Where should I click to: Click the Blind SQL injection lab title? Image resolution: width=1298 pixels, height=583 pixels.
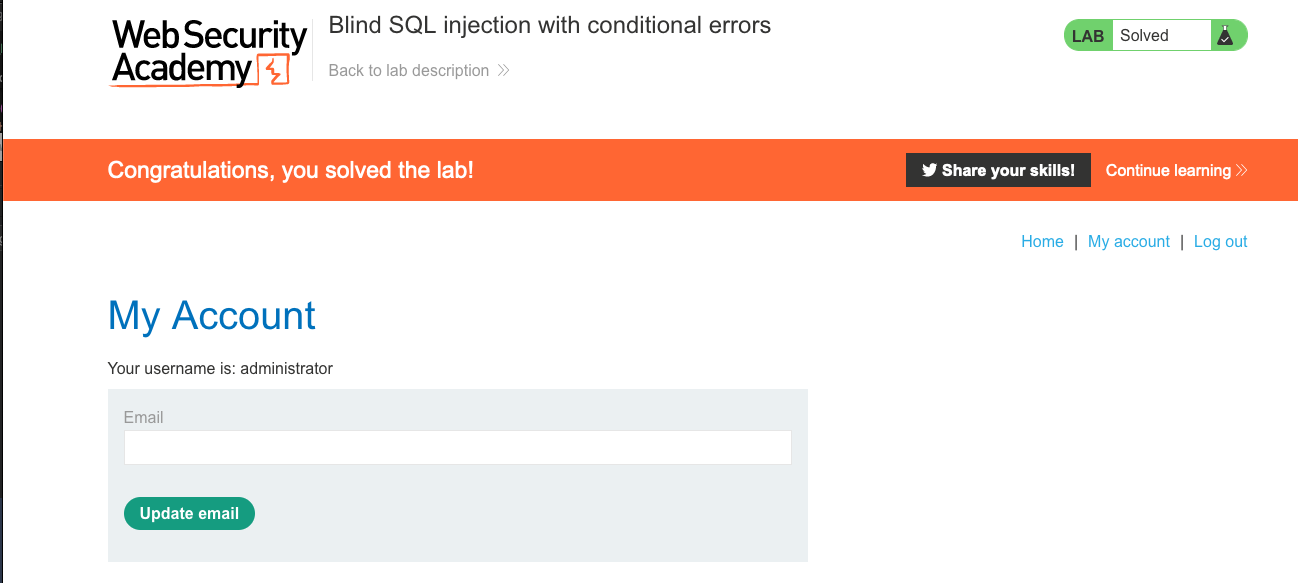click(549, 26)
